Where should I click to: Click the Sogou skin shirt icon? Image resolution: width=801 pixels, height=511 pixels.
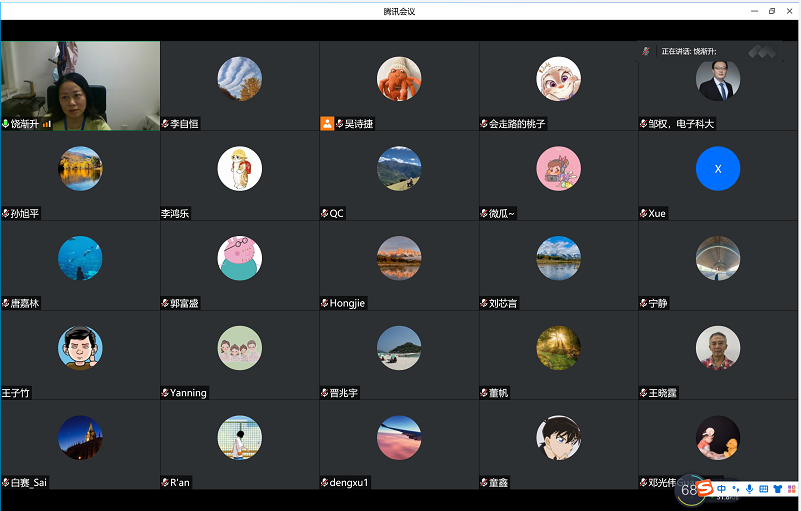click(x=777, y=489)
